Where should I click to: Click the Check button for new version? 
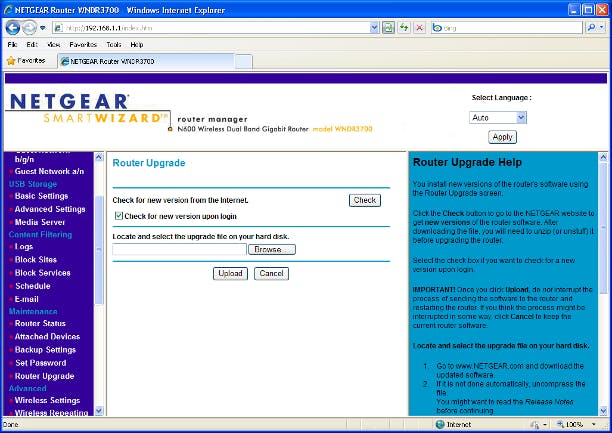tap(365, 200)
